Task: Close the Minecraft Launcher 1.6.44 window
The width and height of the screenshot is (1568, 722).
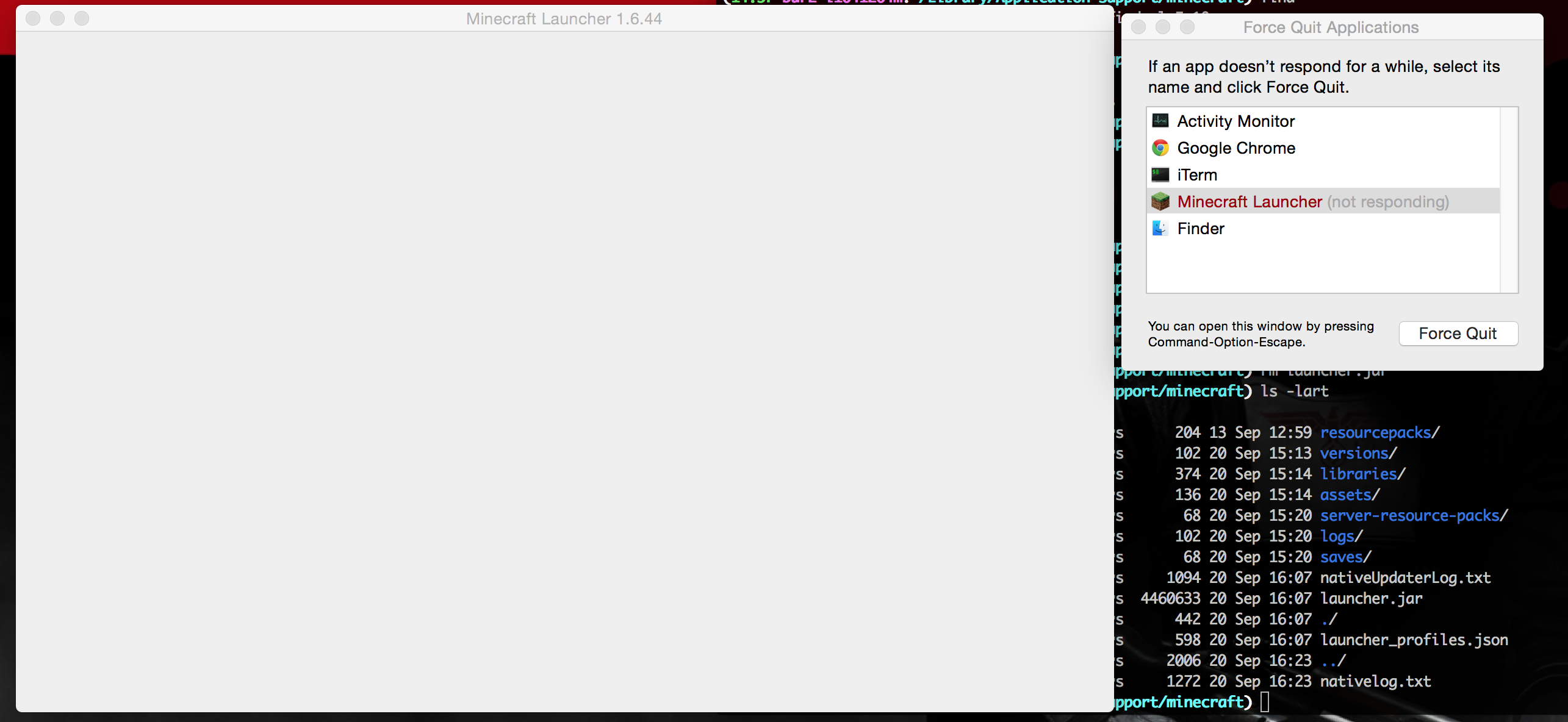Action: point(33,18)
